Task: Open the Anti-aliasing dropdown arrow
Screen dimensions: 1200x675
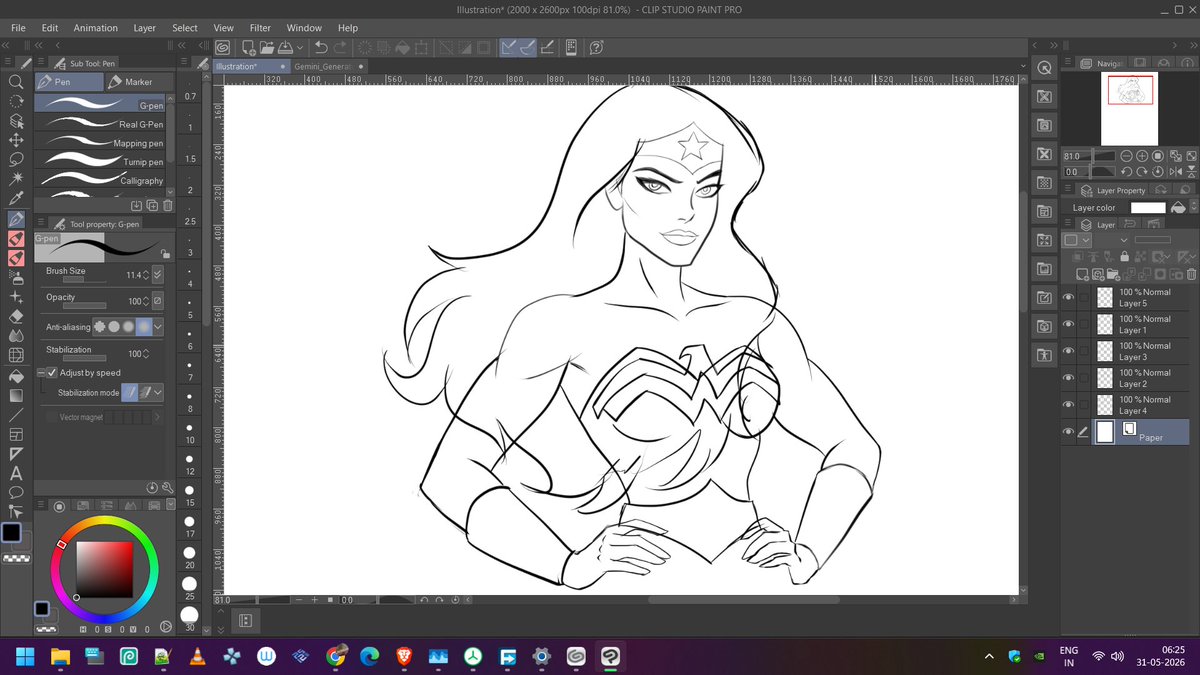Action: 159,327
